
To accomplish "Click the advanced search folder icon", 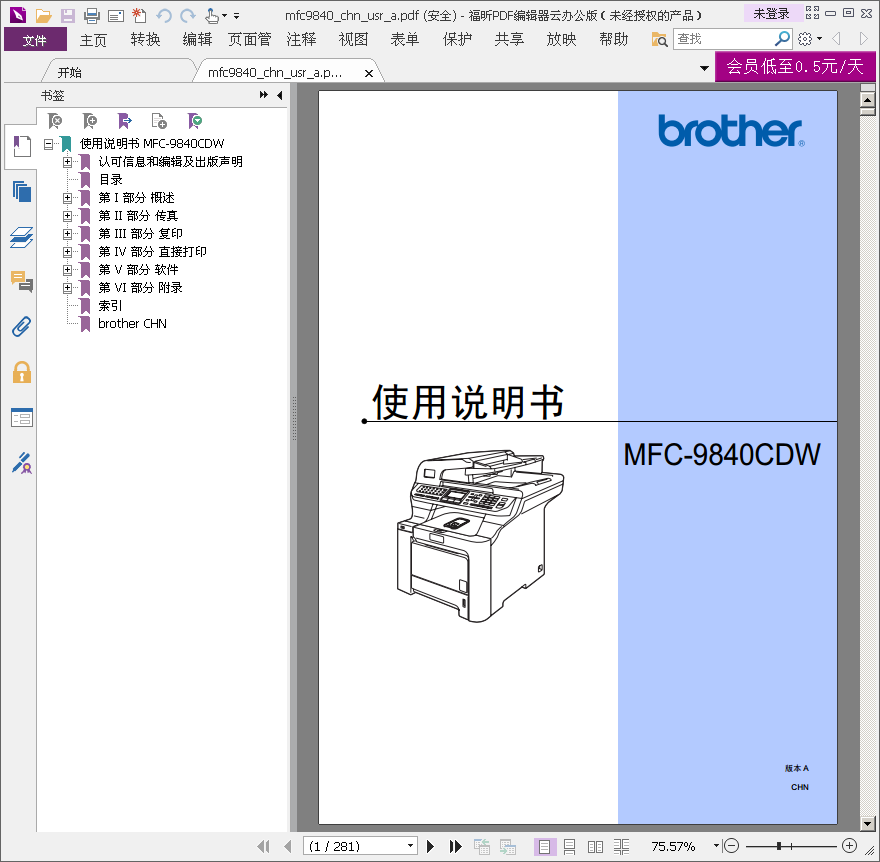I will [x=659, y=39].
